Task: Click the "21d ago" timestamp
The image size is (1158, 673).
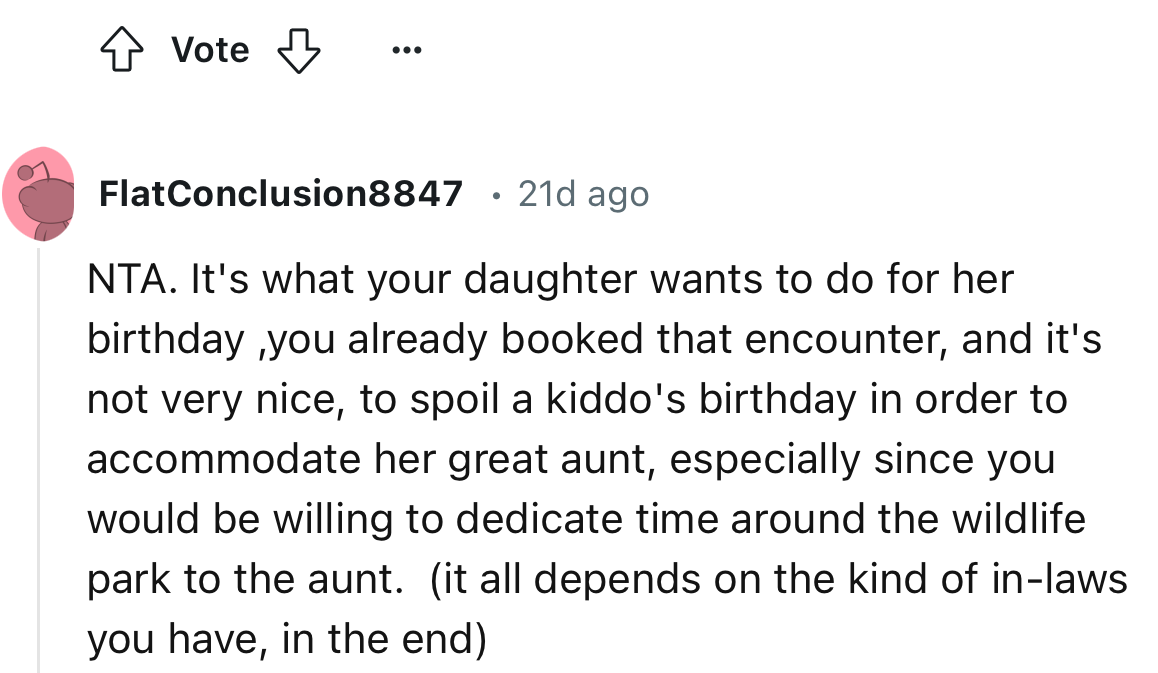Action: [x=583, y=194]
